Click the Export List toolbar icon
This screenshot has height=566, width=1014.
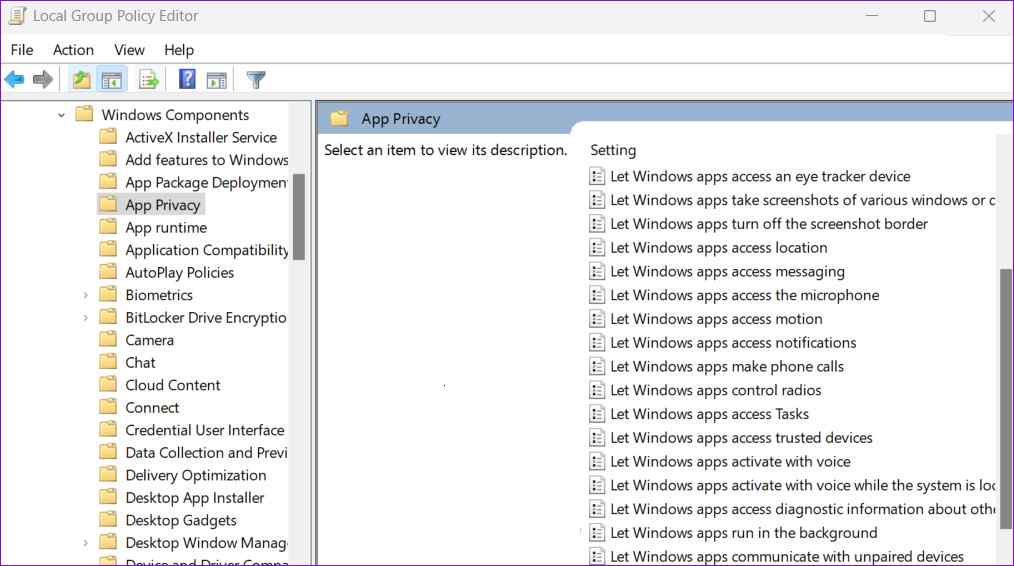pyautogui.click(x=149, y=80)
